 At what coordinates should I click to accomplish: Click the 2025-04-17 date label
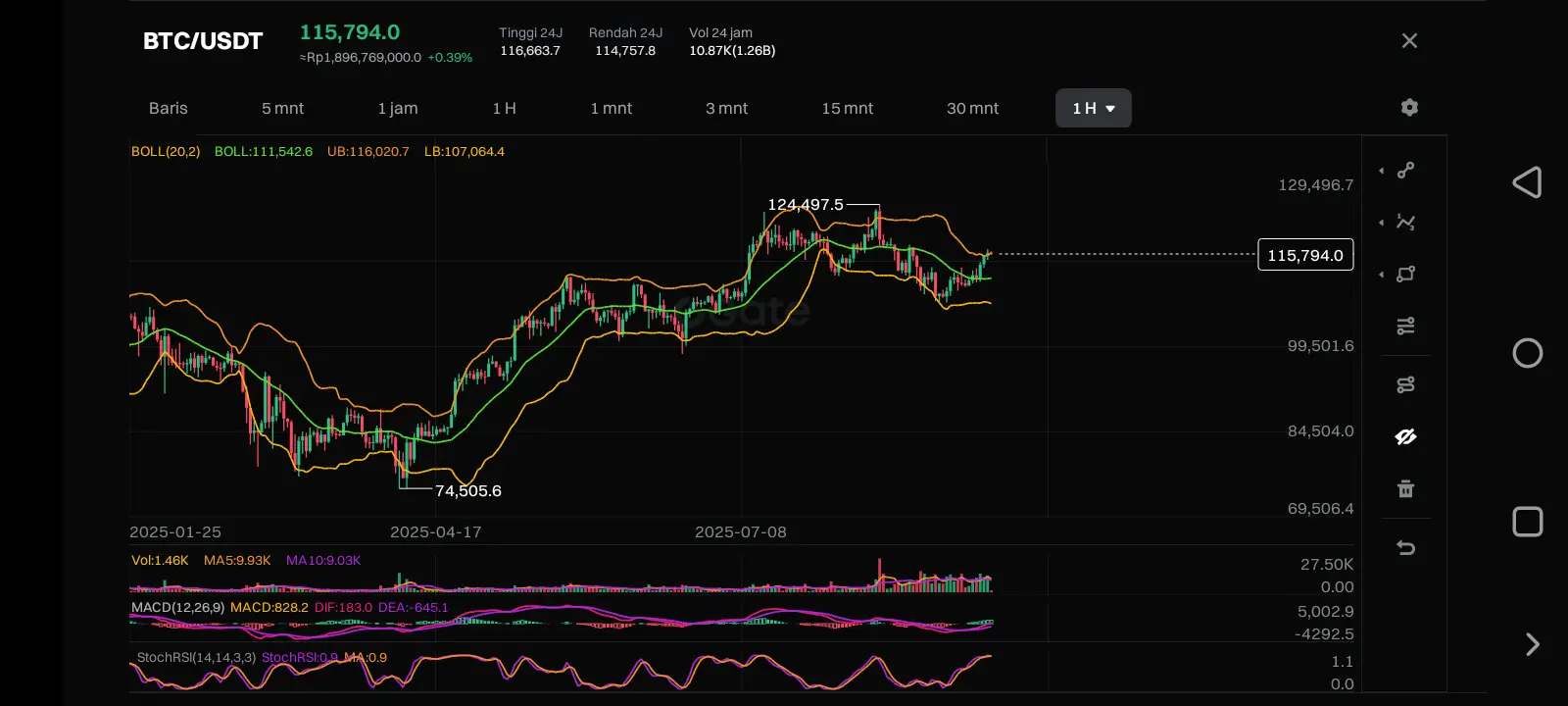point(436,532)
